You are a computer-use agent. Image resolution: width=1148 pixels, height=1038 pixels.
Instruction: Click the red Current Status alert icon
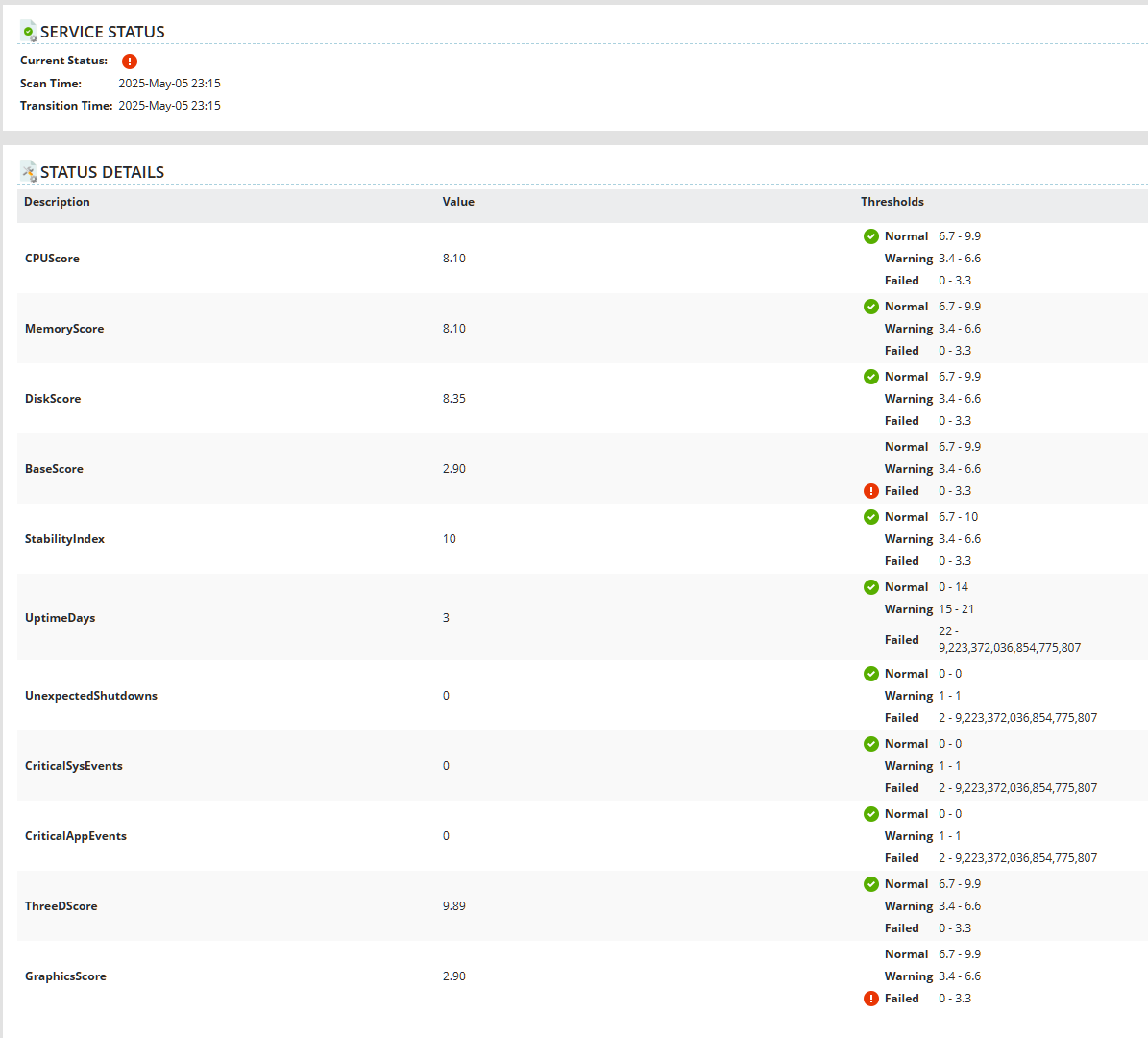pyautogui.click(x=130, y=62)
